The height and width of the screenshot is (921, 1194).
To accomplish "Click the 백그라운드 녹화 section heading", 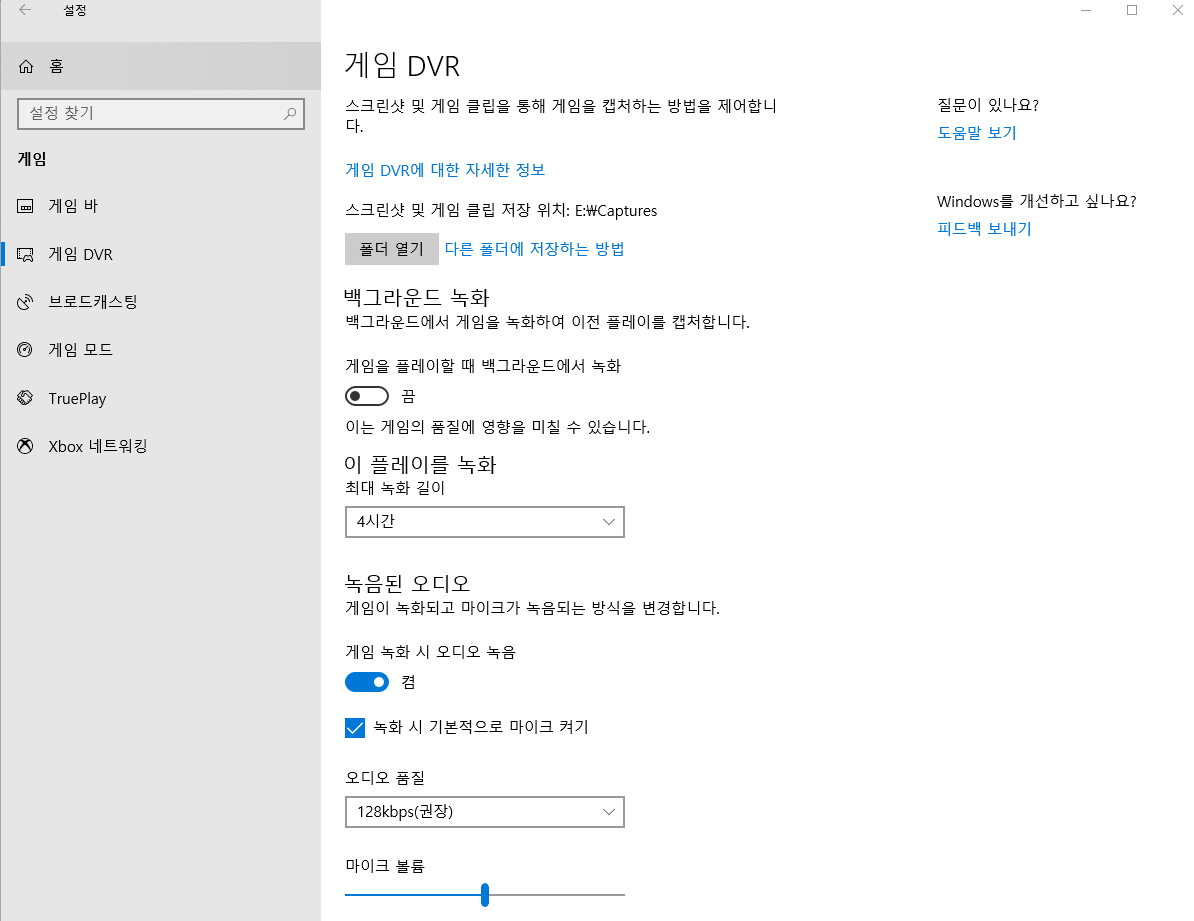I will coord(417,297).
